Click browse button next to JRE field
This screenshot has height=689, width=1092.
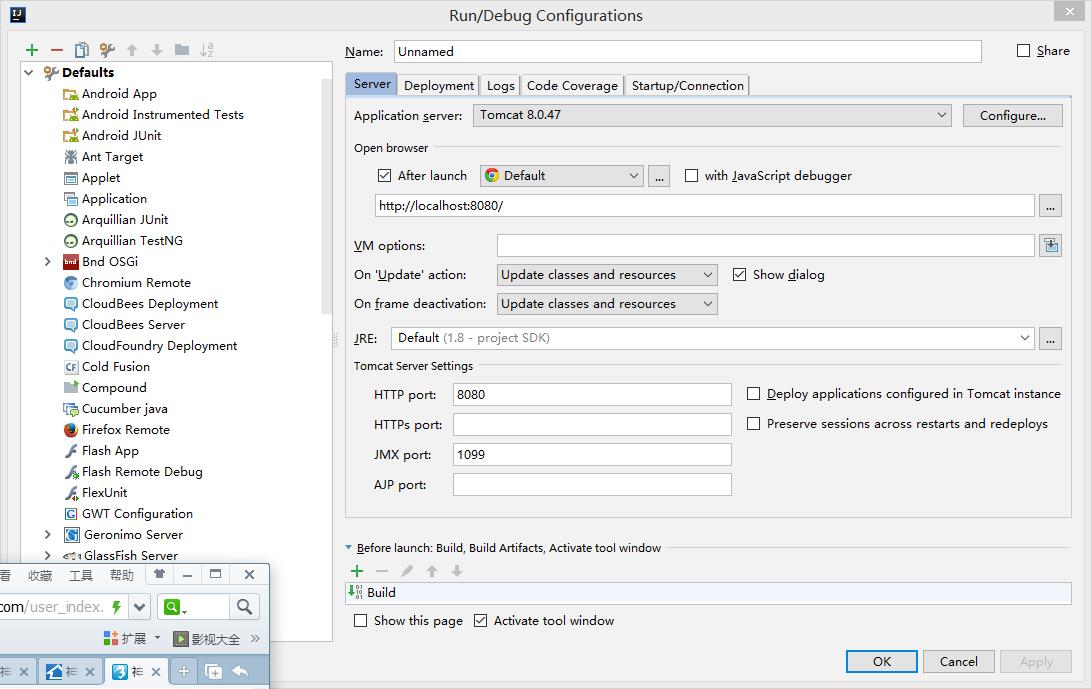[1050, 339]
